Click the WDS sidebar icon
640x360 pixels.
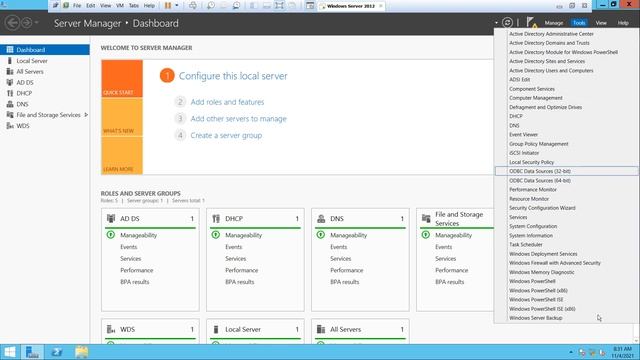pyautogui.click(x=10, y=126)
